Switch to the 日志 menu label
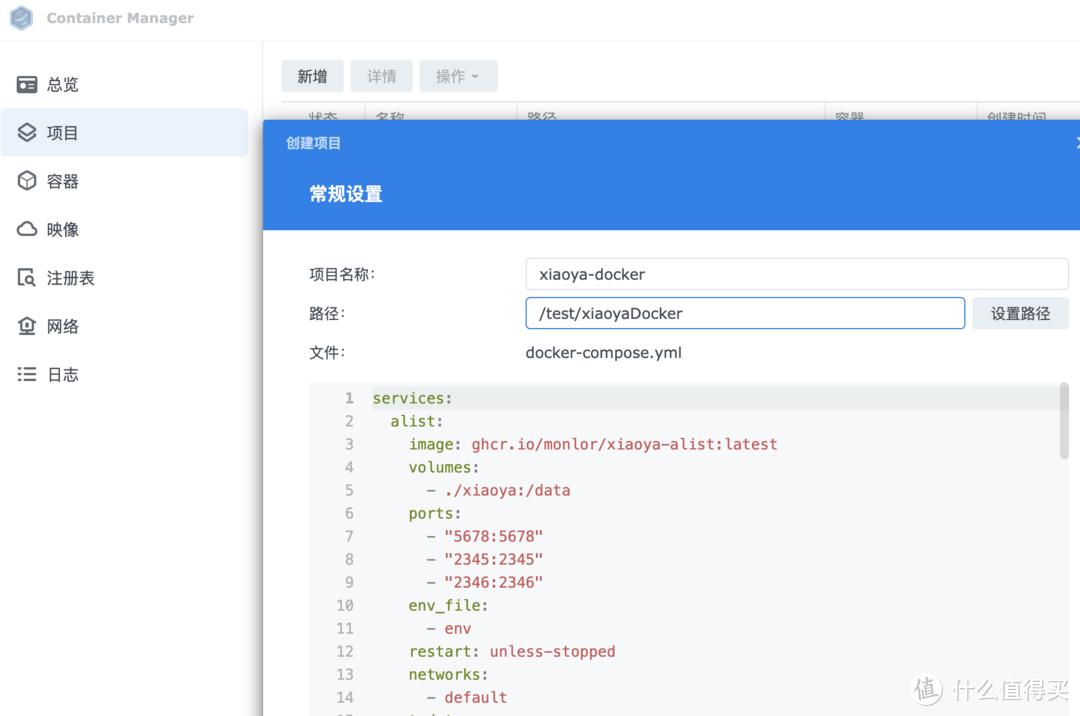 63,375
